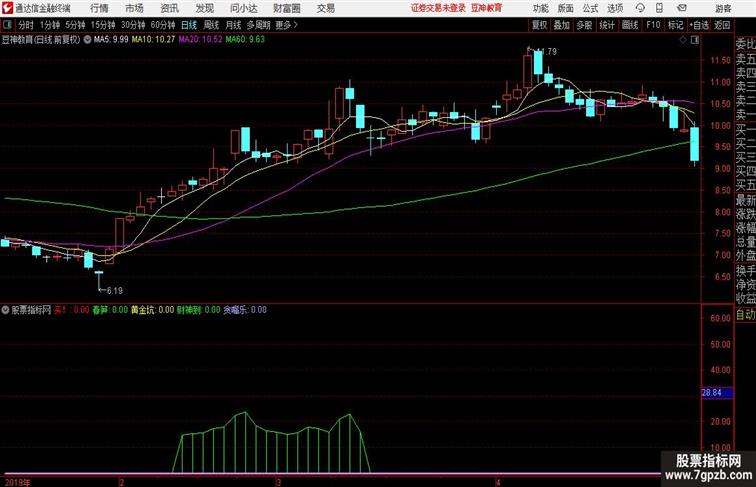Click the mobile phone icon
The image size is (756, 487).
click(x=660, y=8)
